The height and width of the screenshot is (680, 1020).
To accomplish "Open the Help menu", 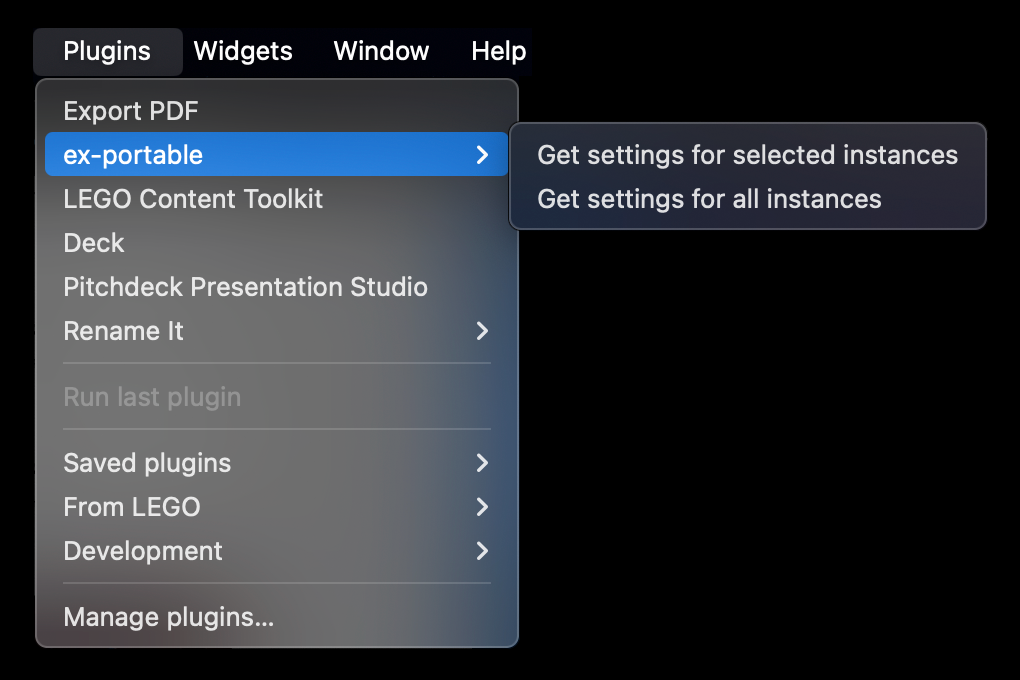I will click(498, 51).
